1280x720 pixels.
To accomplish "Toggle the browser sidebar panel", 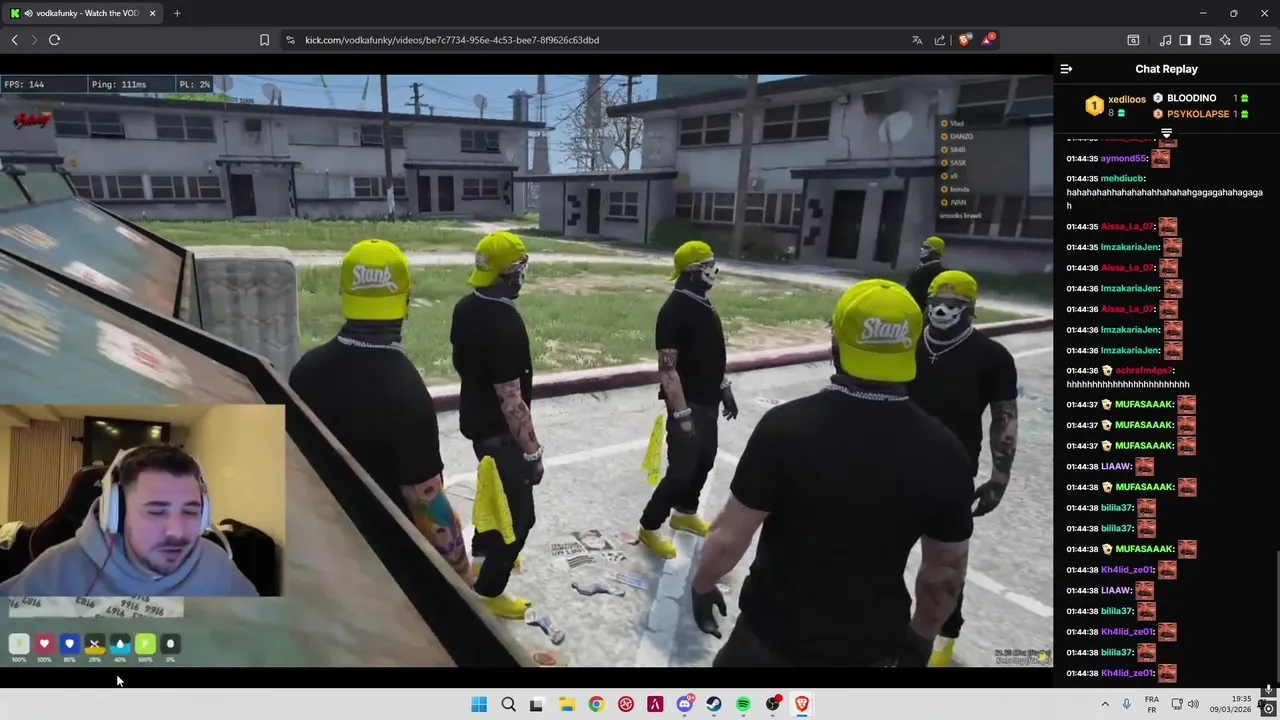I will (x=1185, y=40).
